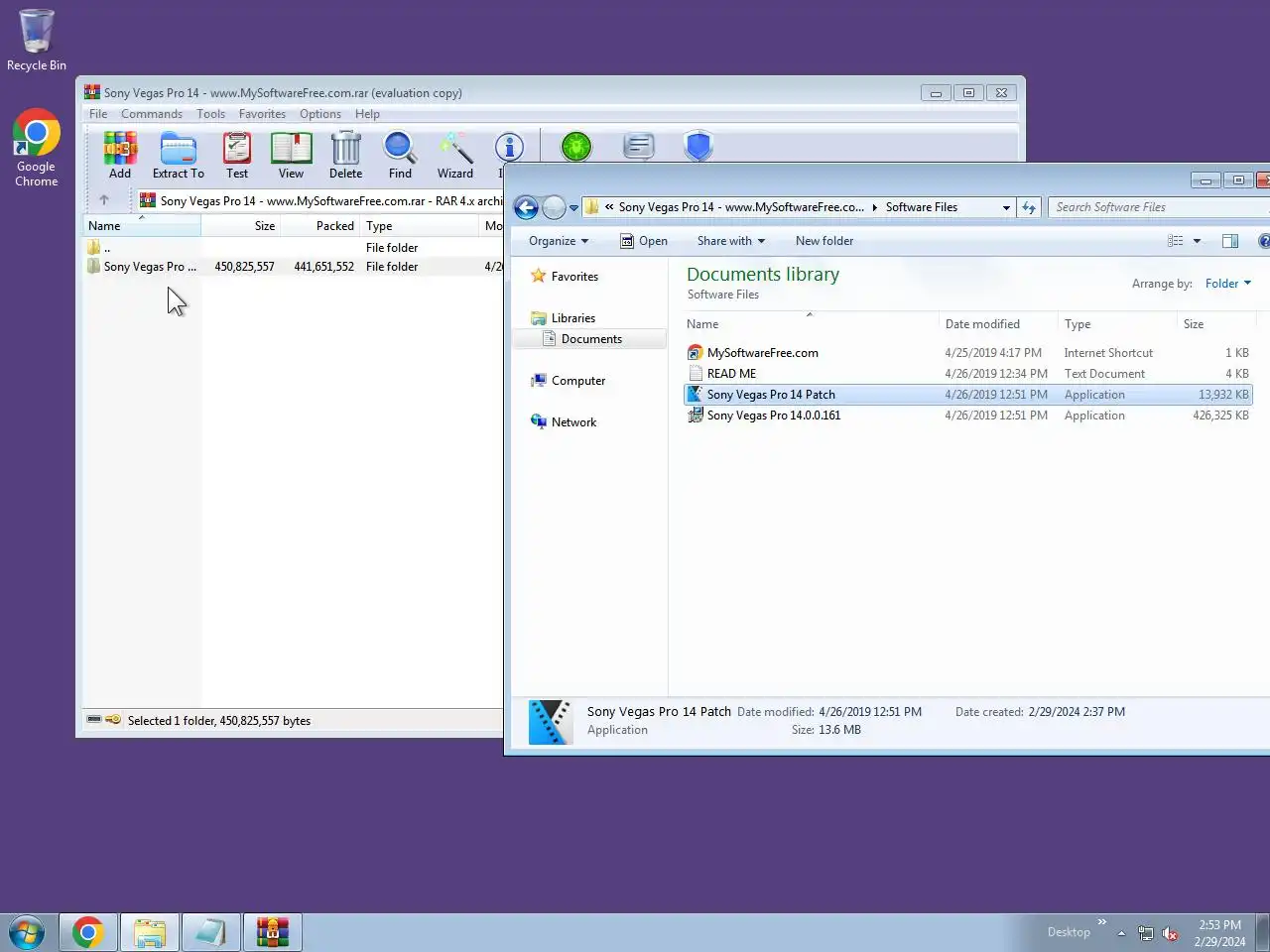Sort by the Type column in Explorer
Image resolution: width=1270 pixels, height=952 pixels.
(x=1117, y=324)
